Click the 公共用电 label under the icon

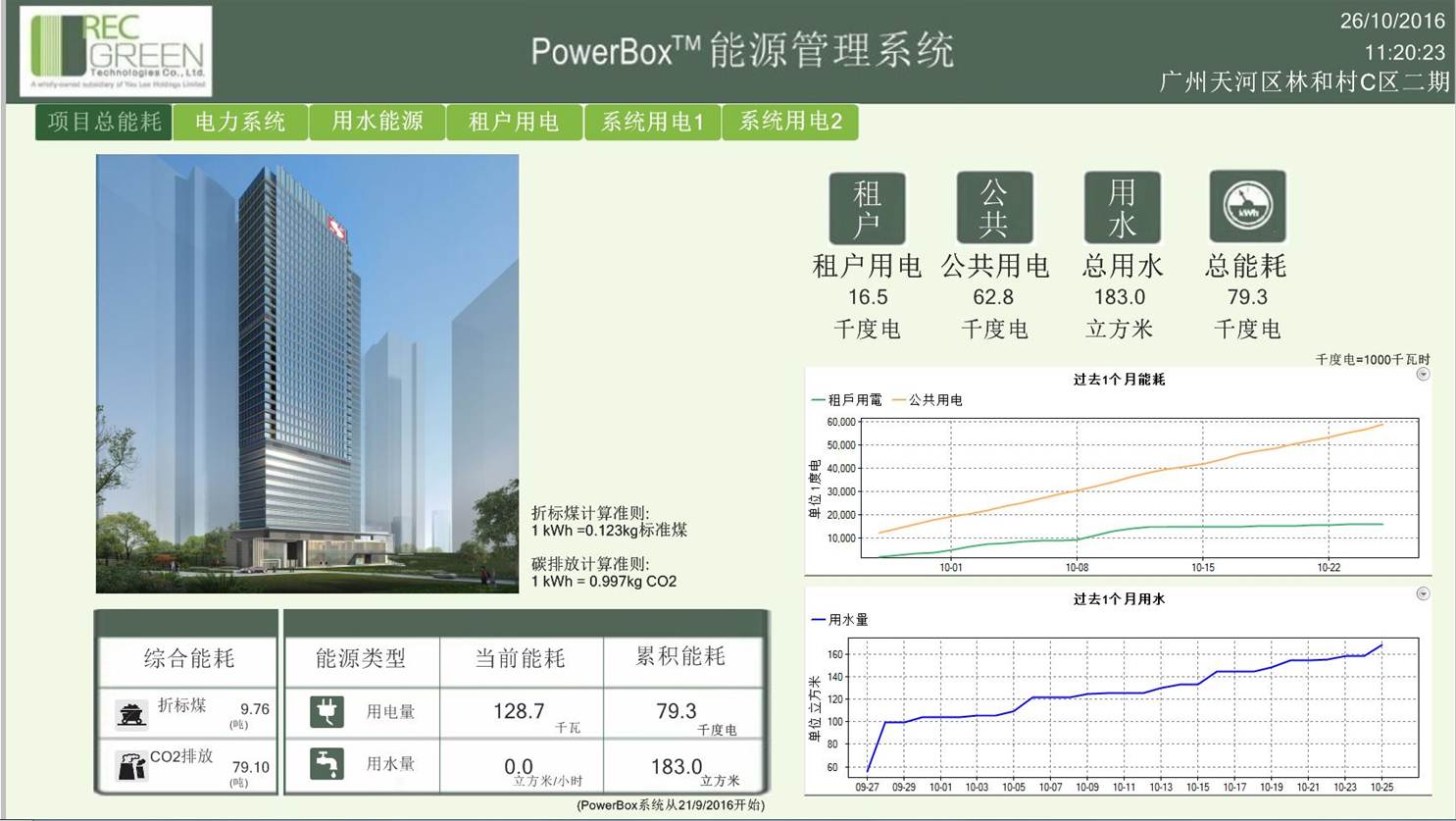click(994, 266)
